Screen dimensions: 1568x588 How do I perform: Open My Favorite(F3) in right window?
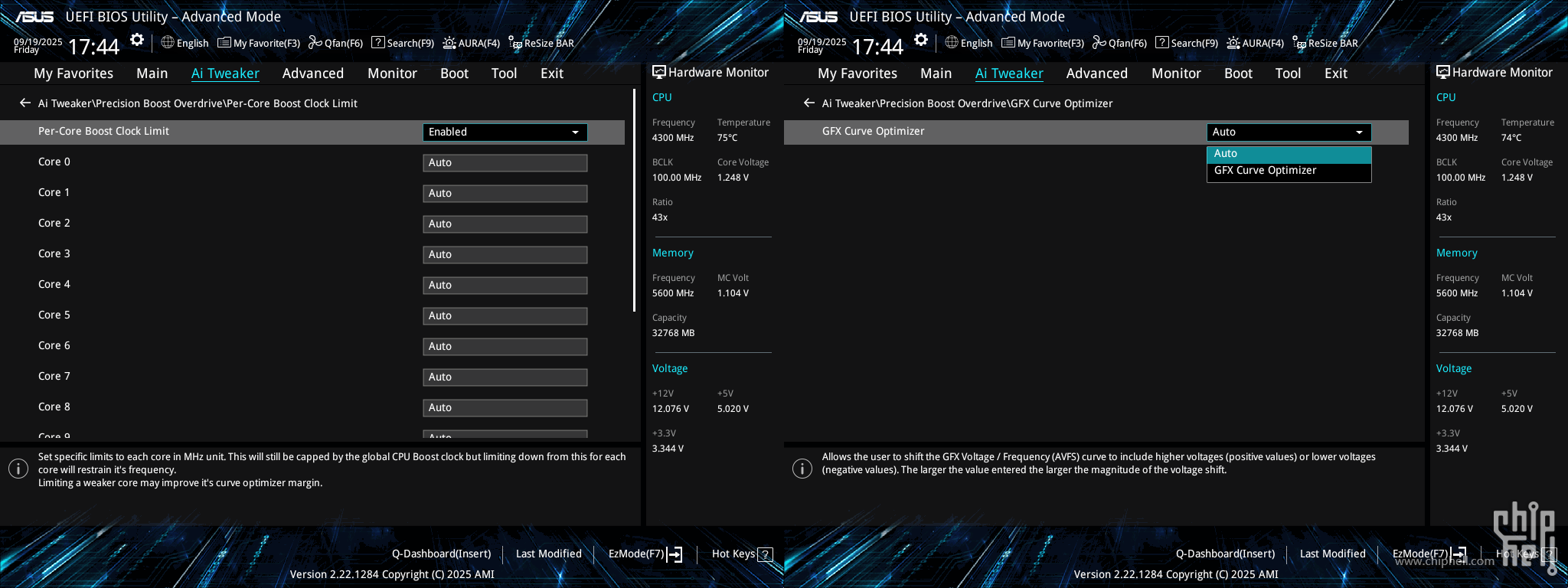pyautogui.click(x=1043, y=43)
